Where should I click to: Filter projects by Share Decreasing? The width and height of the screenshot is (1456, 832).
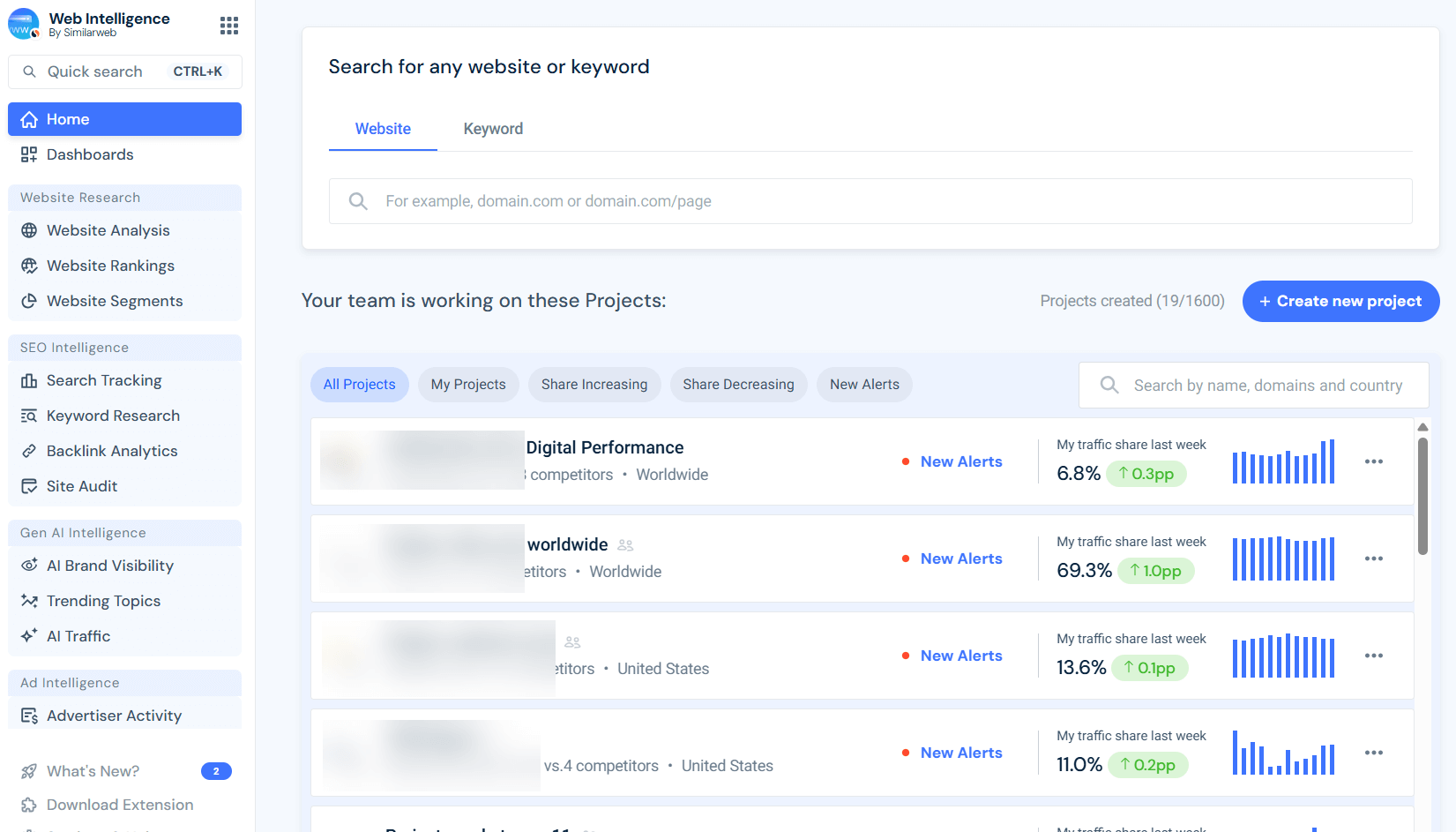tap(738, 384)
